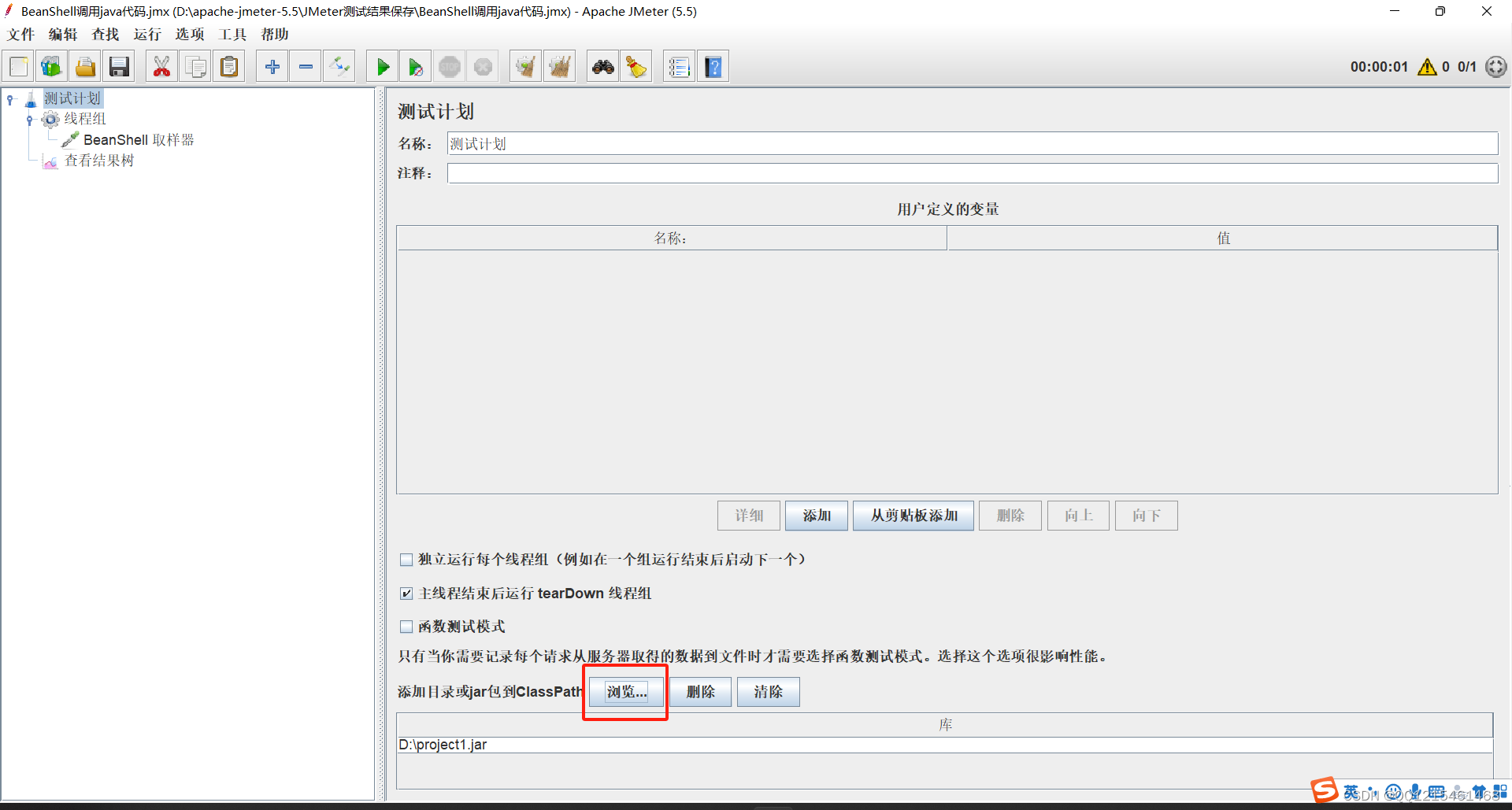The height and width of the screenshot is (810, 1512).
Task: Open the Function Helper list icon
Action: click(x=679, y=67)
